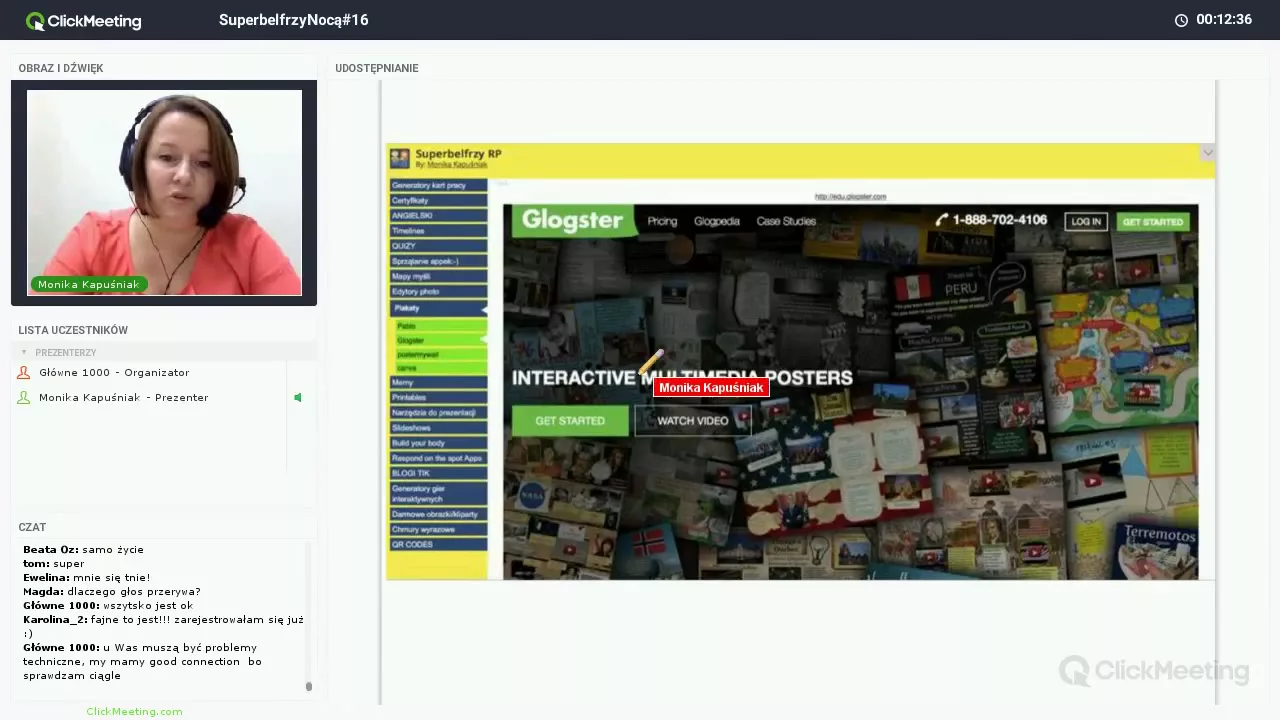Screen dimensions: 1280x720
Task: Click the red Monika Kapuśniak pointer label
Action: pos(711,387)
